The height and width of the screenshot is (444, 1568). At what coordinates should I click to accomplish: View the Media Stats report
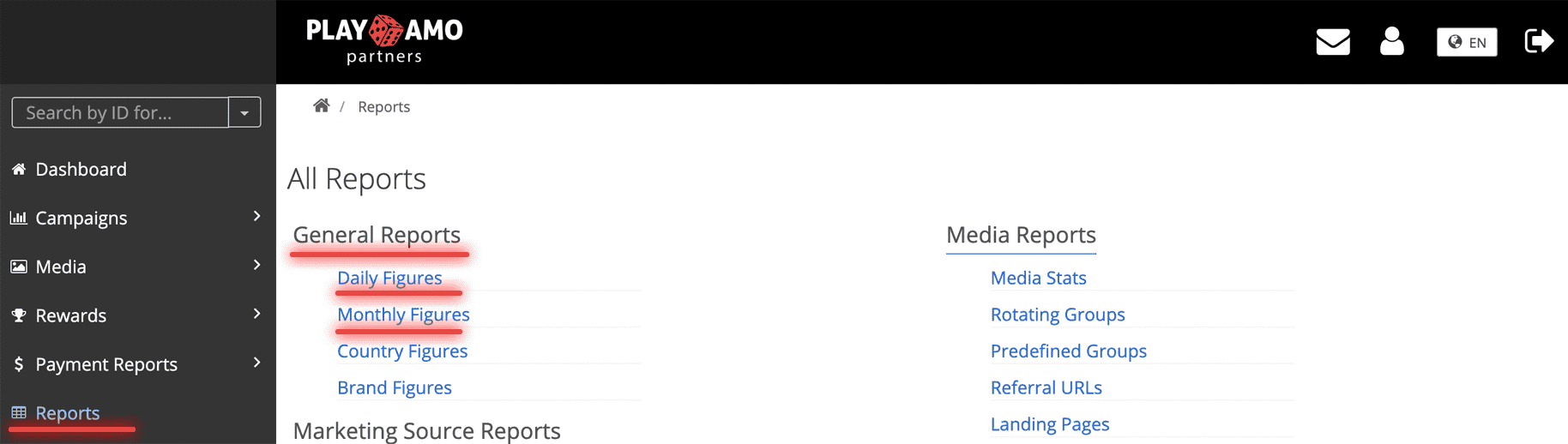[1038, 278]
